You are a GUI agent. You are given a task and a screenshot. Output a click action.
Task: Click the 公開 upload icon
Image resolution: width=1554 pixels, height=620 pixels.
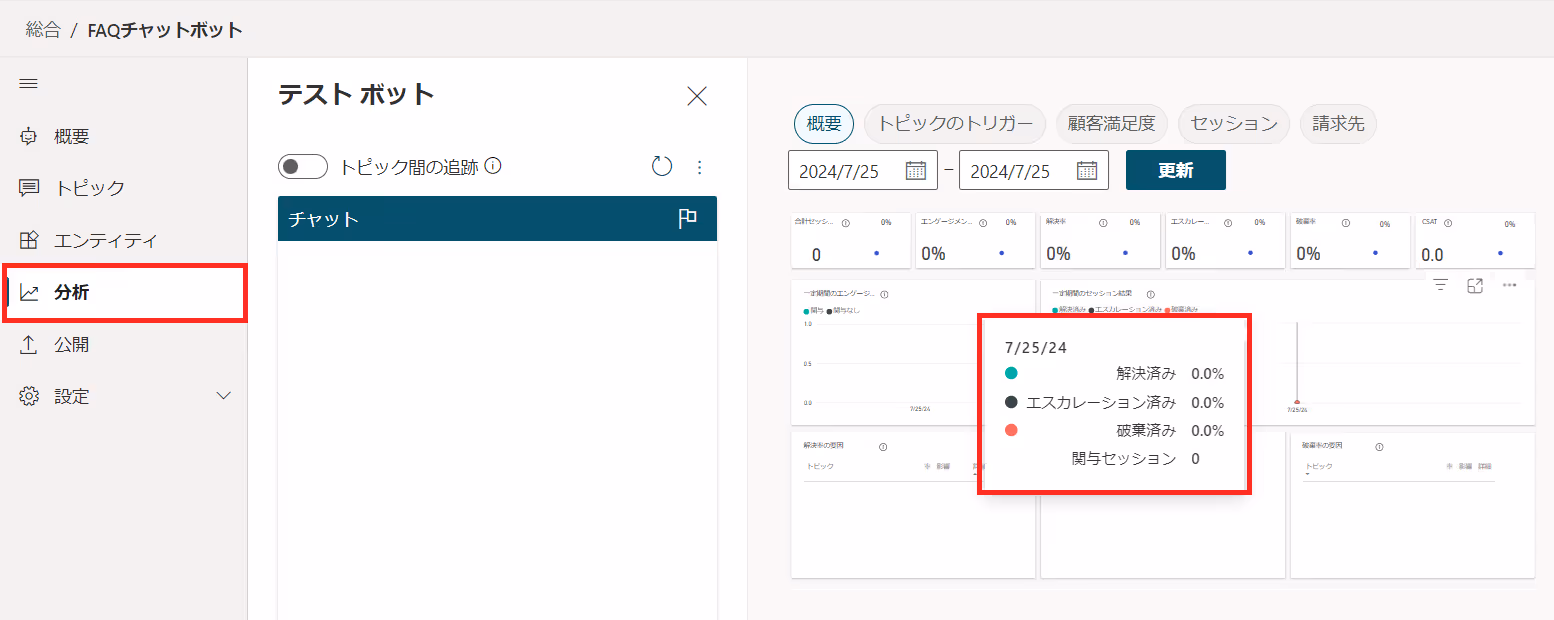29,345
